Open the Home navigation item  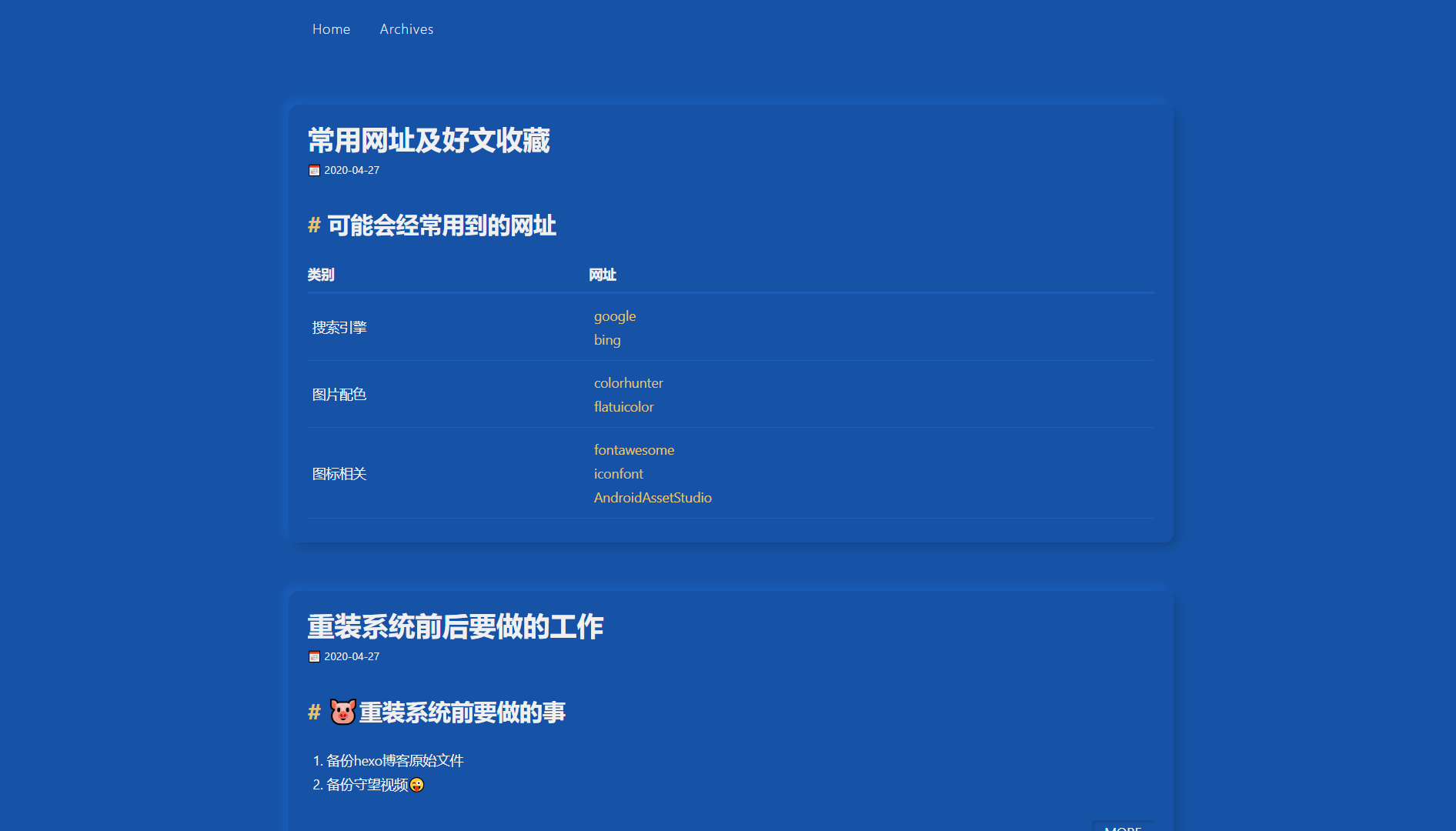(x=331, y=28)
